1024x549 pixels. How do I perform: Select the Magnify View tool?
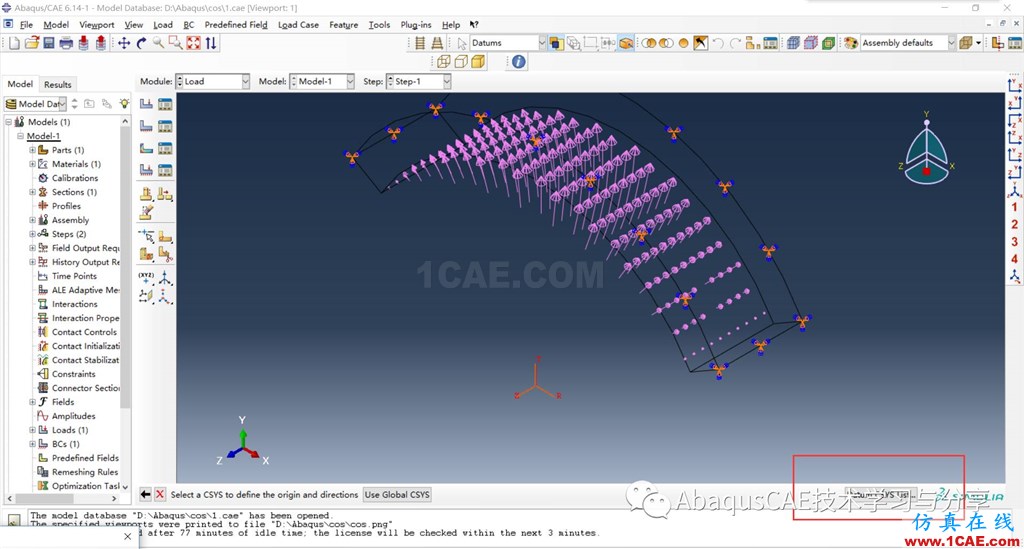tap(159, 43)
